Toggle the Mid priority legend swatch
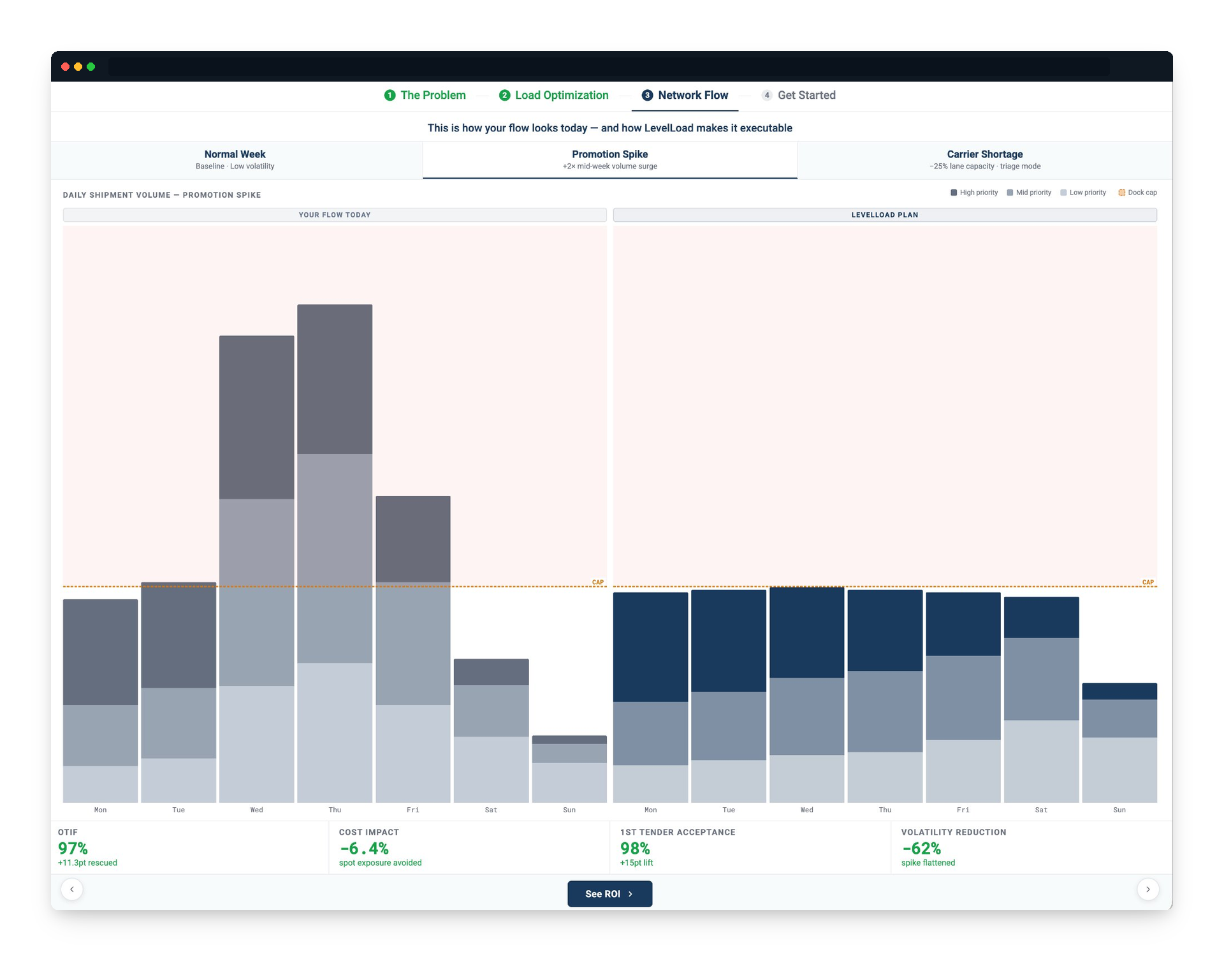 click(1009, 191)
